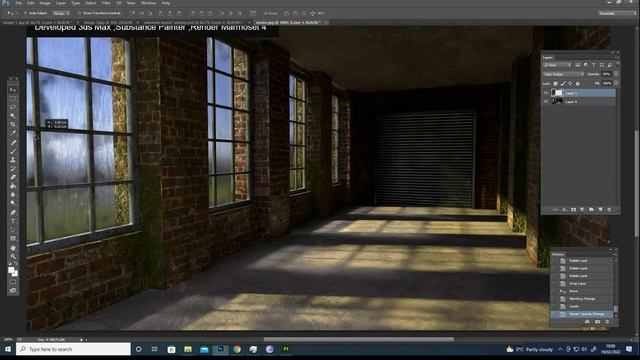The image size is (640, 360).
Task: Hide Layer 0 with its eye icon
Action: (546, 101)
